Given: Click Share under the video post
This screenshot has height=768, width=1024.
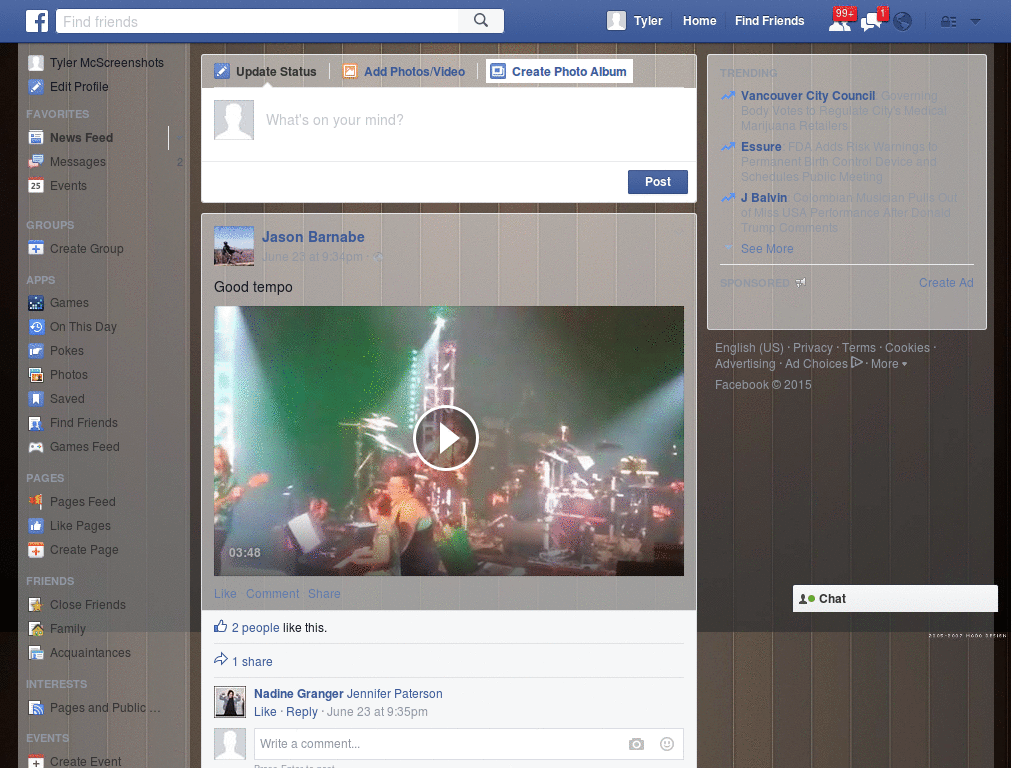Looking at the screenshot, I should [324, 594].
